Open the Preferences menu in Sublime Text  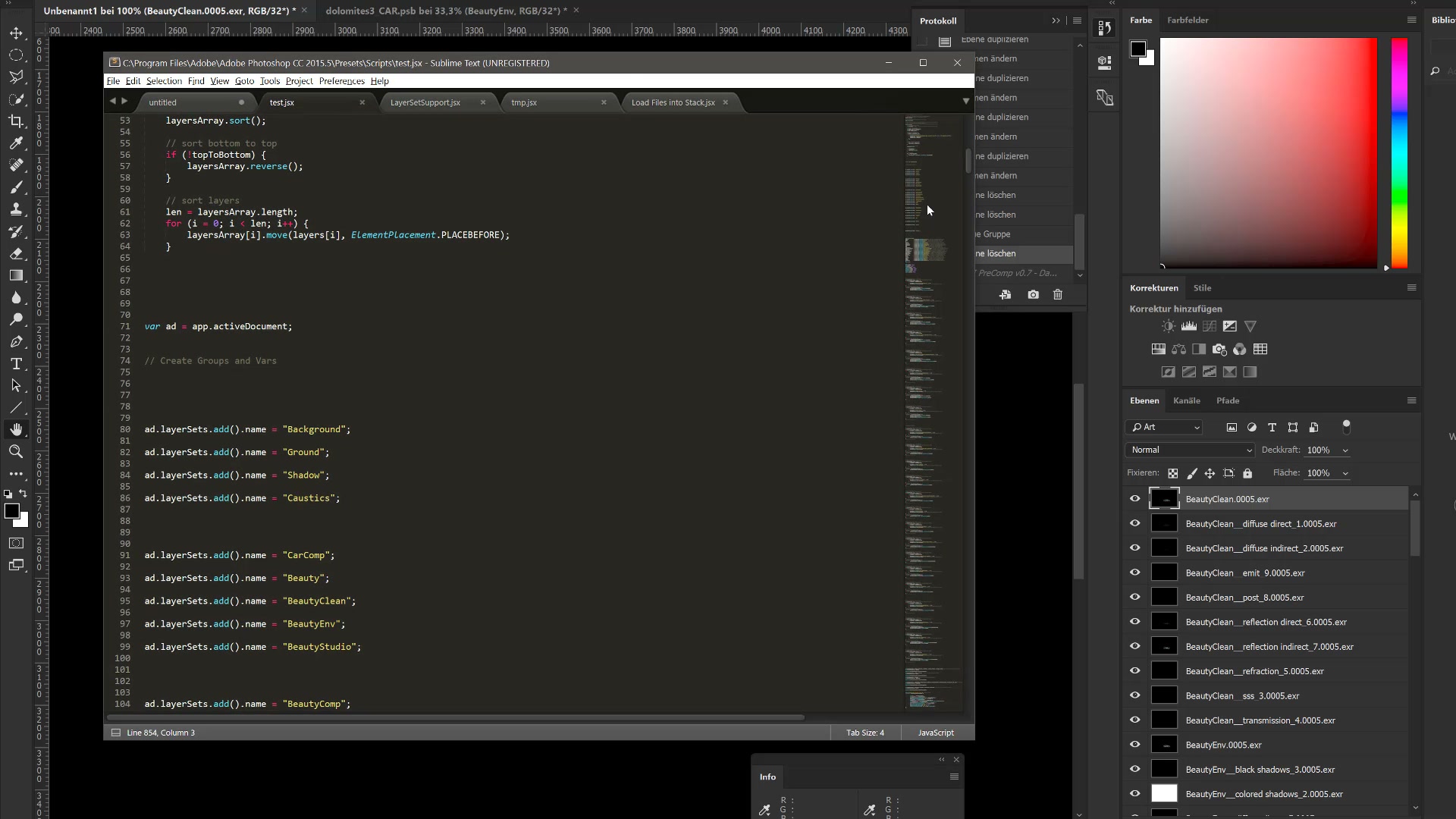pyautogui.click(x=341, y=81)
